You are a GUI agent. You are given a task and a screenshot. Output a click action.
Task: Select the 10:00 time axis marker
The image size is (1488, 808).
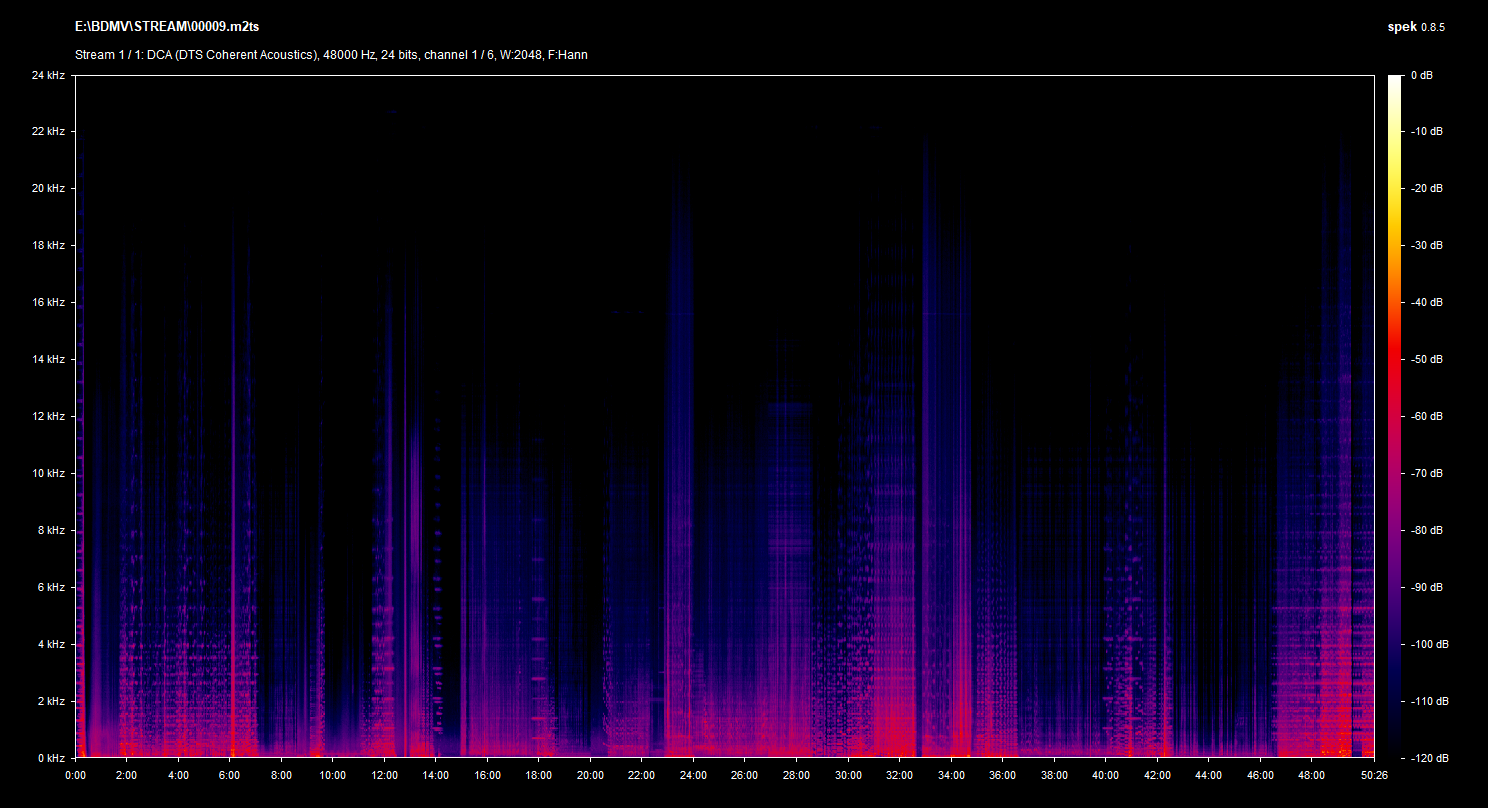pos(332,775)
